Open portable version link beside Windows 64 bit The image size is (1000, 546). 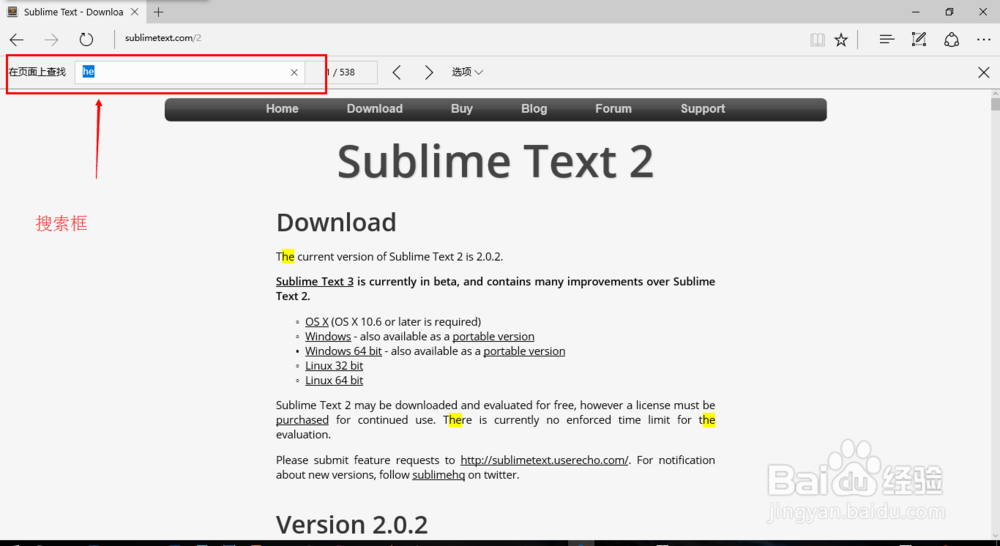coord(524,351)
